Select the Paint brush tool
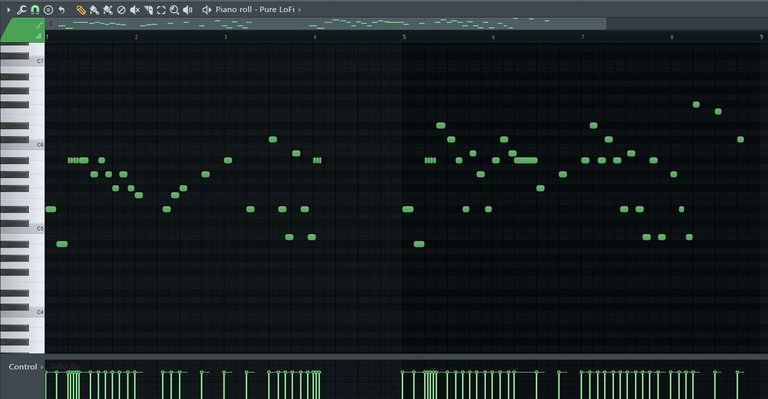The width and height of the screenshot is (768, 399). point(94,9)
